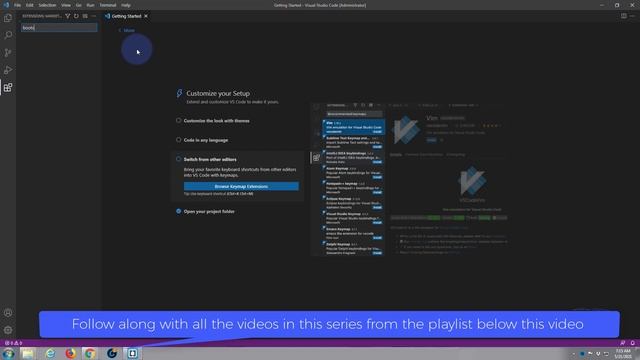The height and width of the screenshot is (360, 640).
Task: Click the split editor icon
Action: tap(624, 16)
